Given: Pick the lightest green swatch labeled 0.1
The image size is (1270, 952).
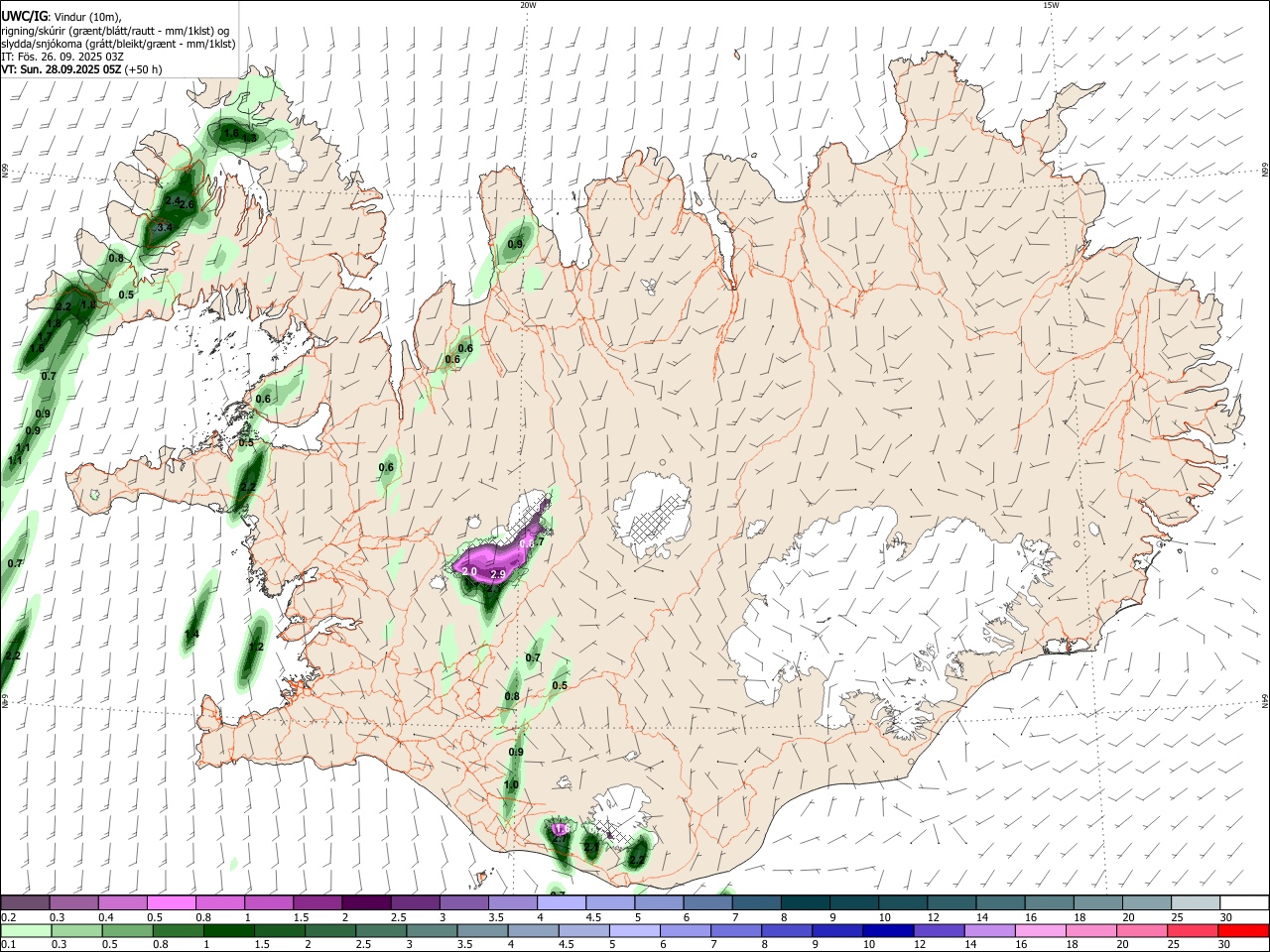Looking at the screenshot, I should click(25, 930).
